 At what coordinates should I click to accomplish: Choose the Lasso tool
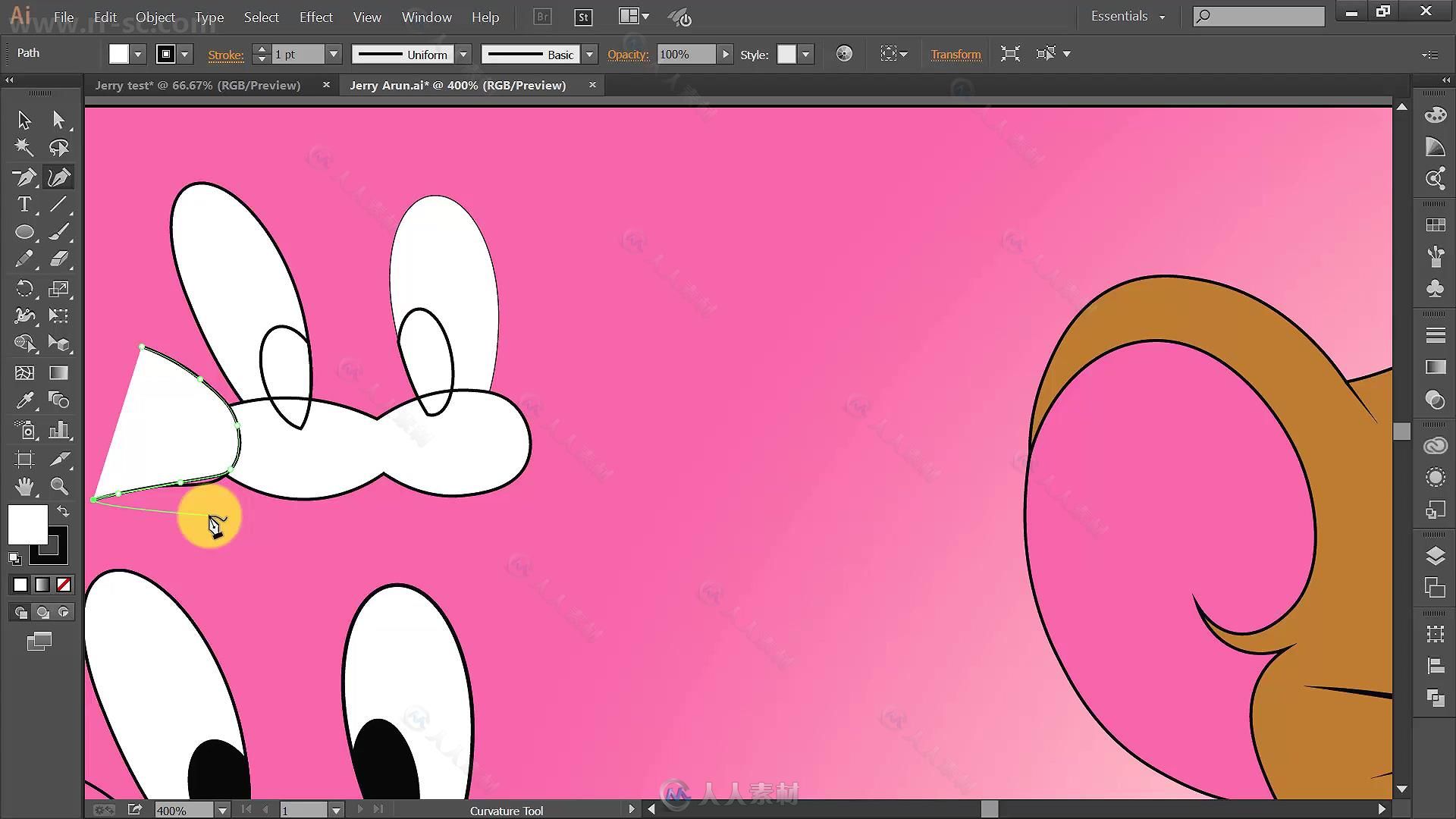tap(58, 147)
